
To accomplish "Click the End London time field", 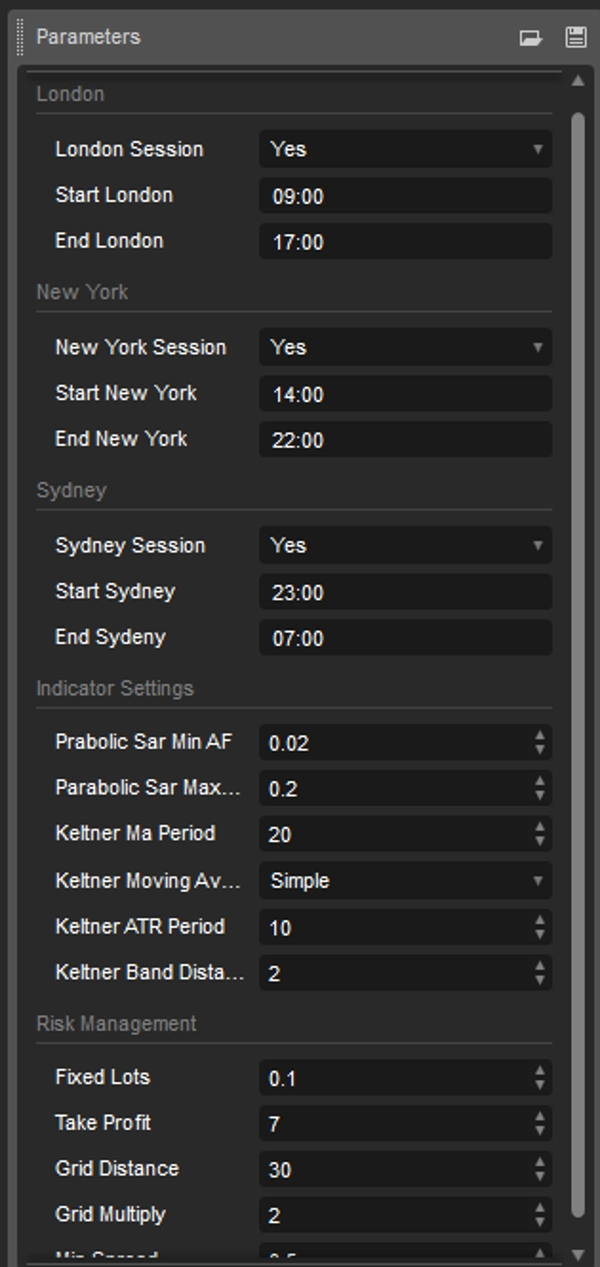I will pyautogui.click(x=405, y=242).
